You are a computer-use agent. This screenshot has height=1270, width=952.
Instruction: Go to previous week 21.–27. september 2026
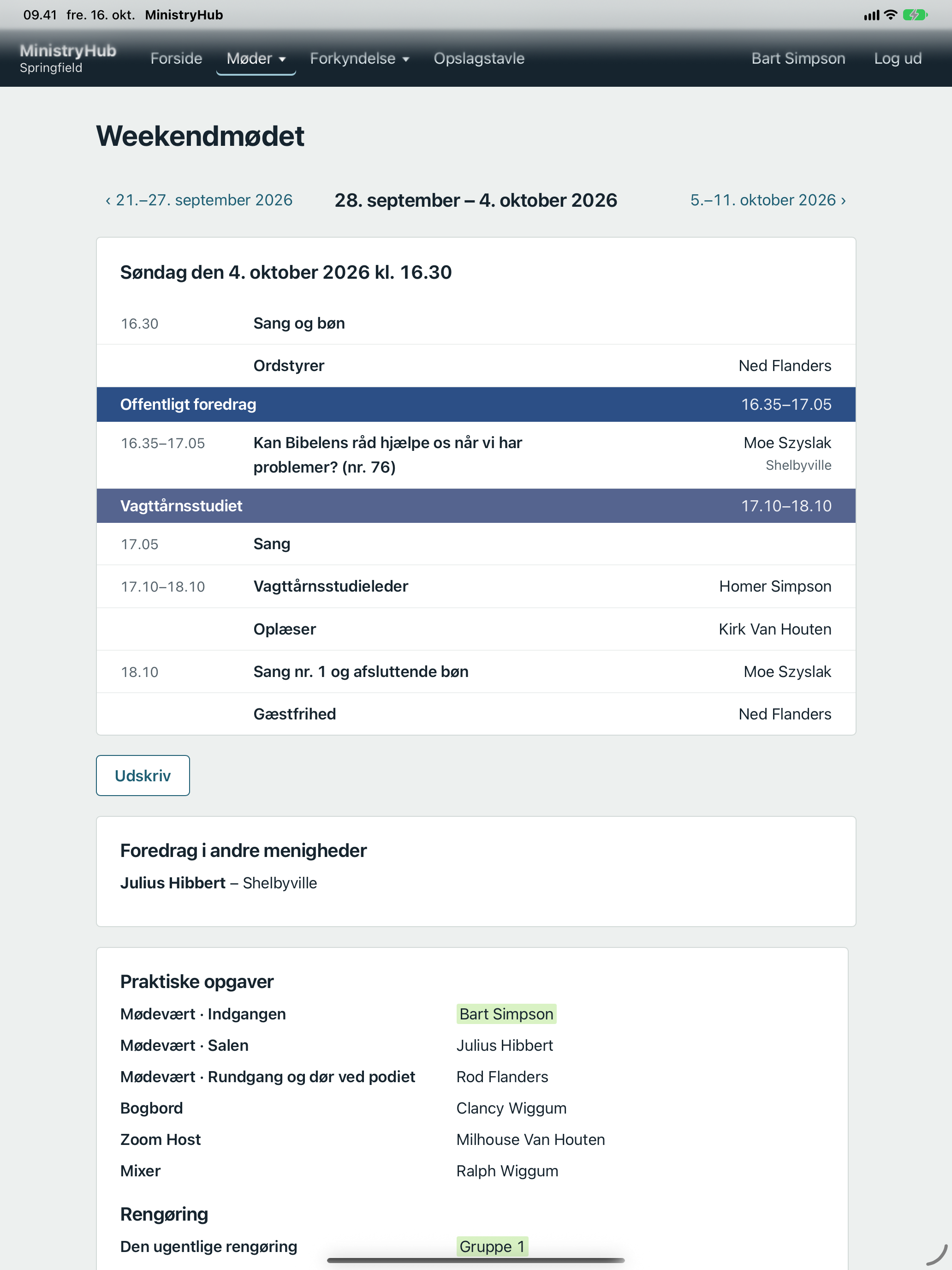(198, 200)
